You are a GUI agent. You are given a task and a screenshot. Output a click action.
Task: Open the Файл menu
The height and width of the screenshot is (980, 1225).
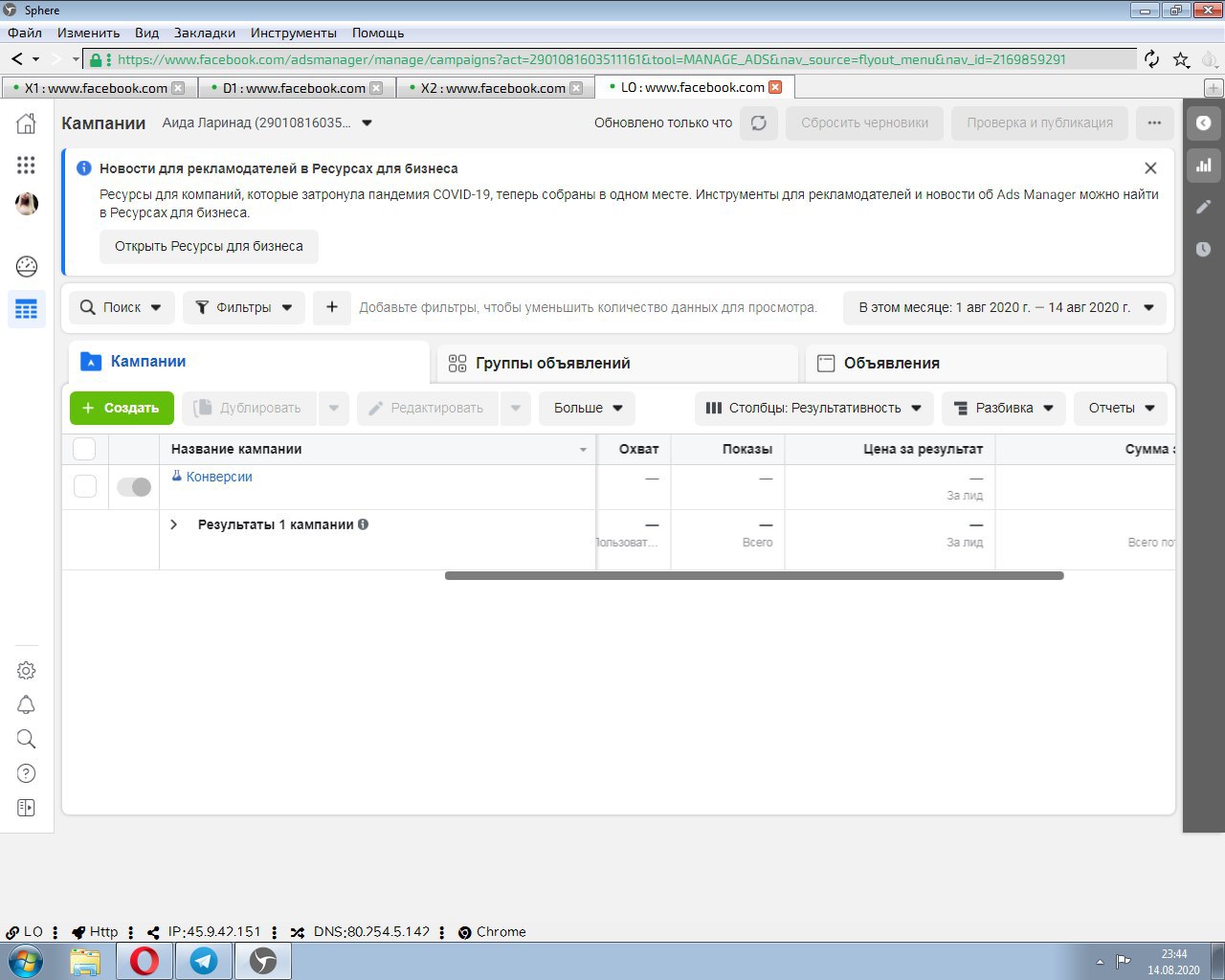(25, 33)
